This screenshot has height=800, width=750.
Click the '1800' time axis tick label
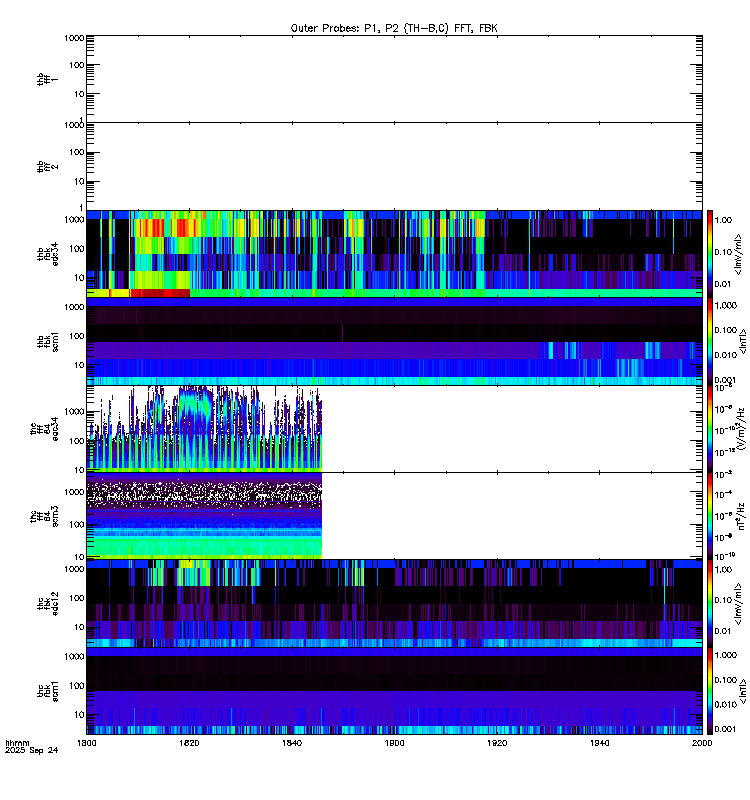tap(87, 743)
